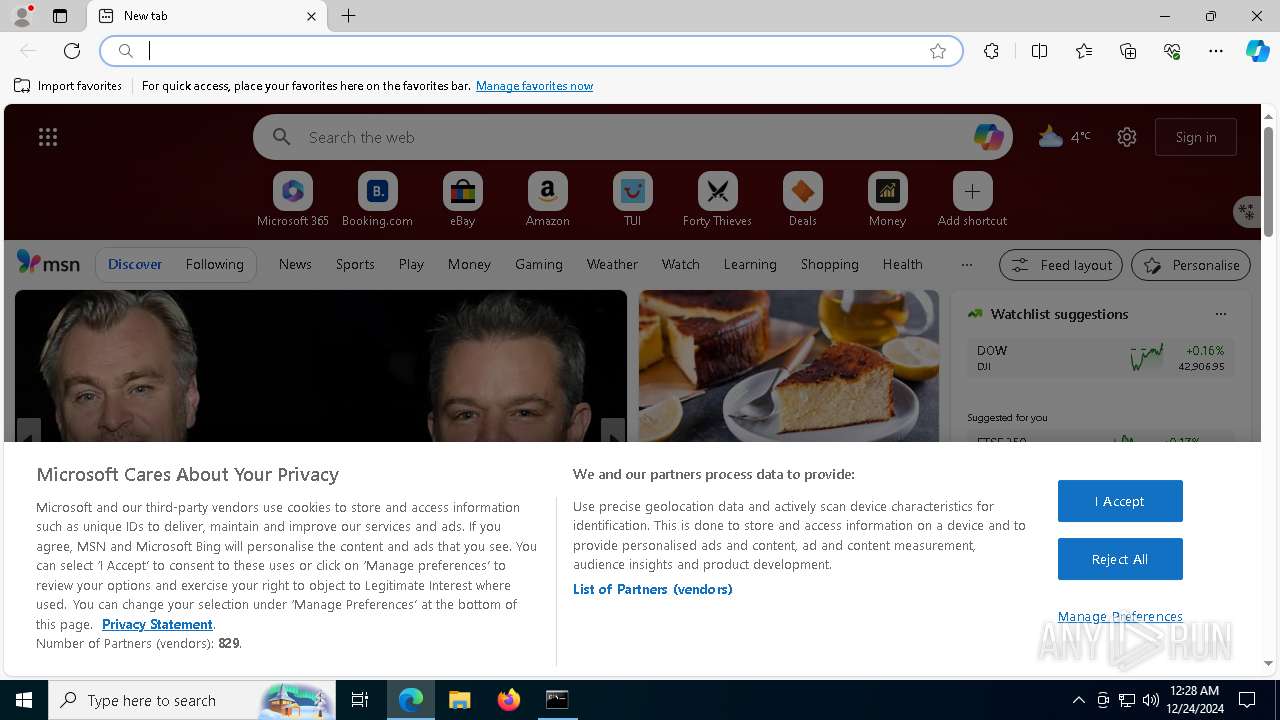Expand more MSN categories ellipsis
Screen dimensions: 1280x720
[x=966, y=264]
